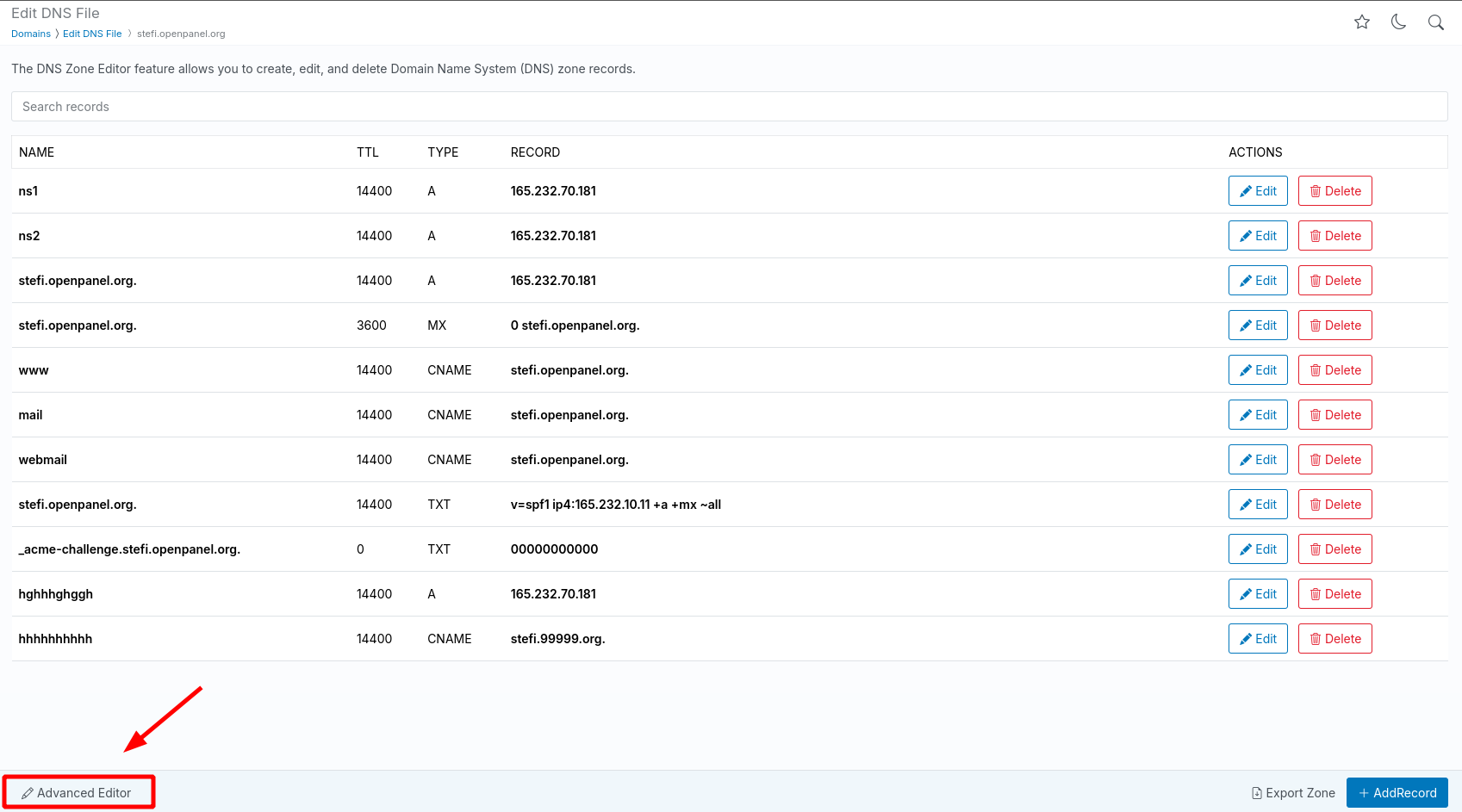
Task: Select the webmail name cell
Action: tap(43, 460)
